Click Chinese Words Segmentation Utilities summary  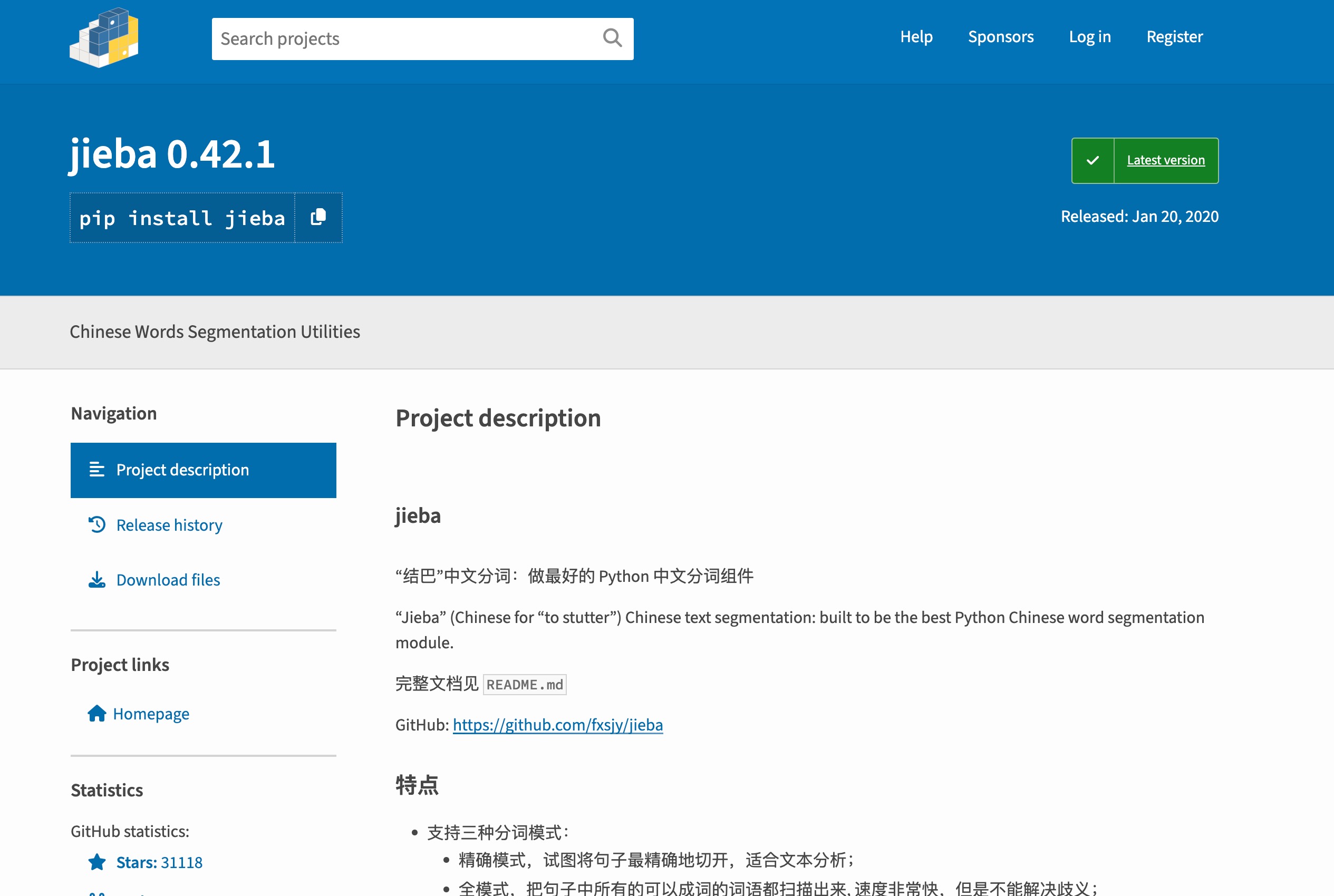point(215,332)
